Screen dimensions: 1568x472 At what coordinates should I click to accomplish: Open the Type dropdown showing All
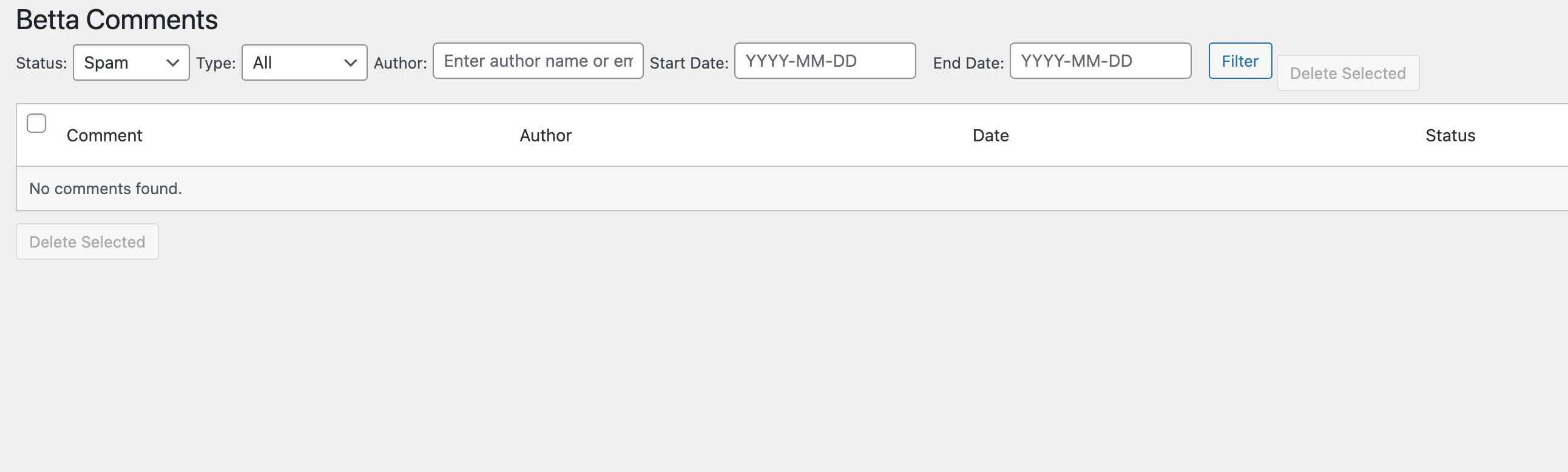(x=305, y=62)
